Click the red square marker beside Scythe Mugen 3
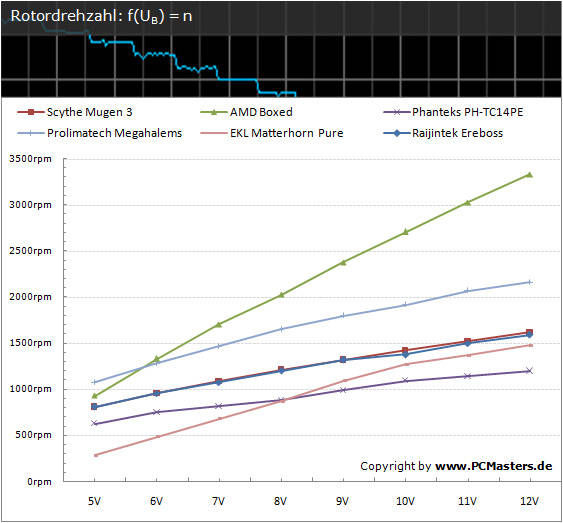 tap(31, 112)
